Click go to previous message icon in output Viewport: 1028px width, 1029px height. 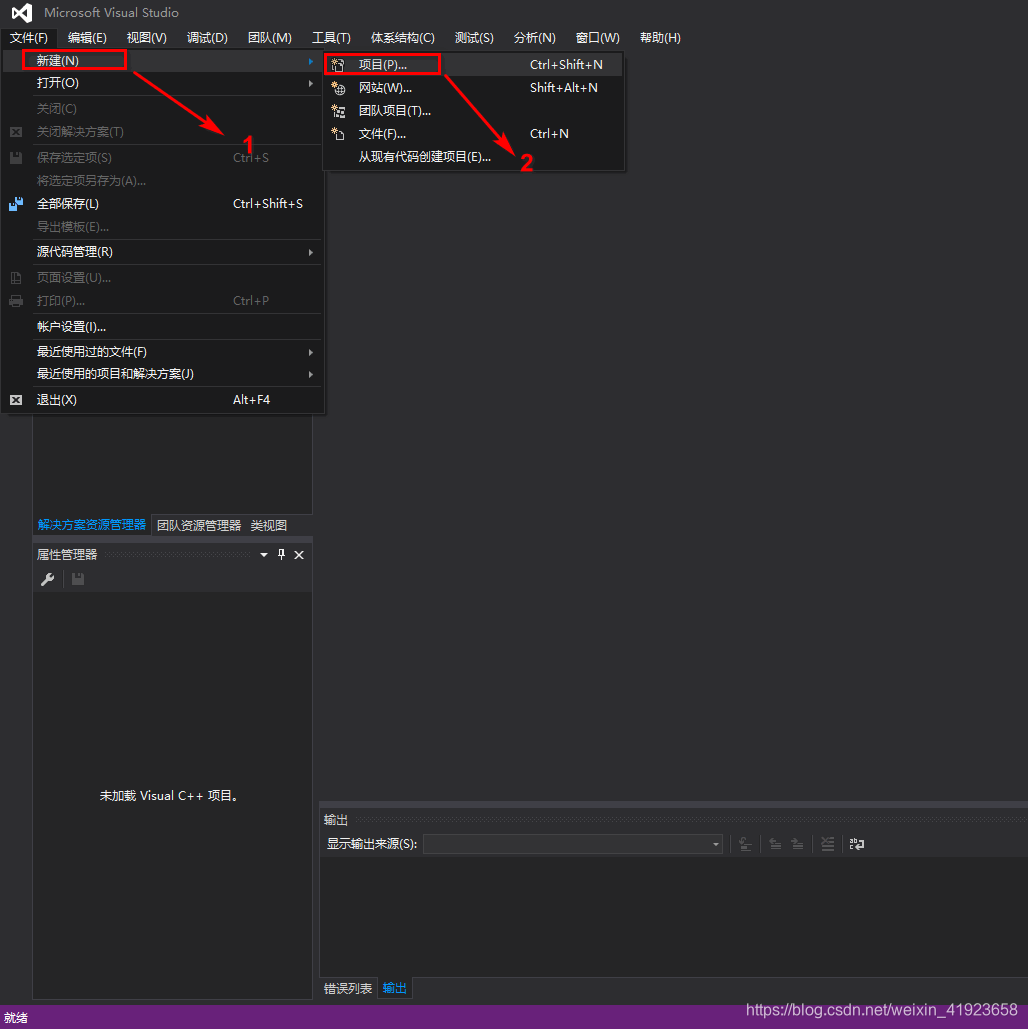[x=775, y=844]
